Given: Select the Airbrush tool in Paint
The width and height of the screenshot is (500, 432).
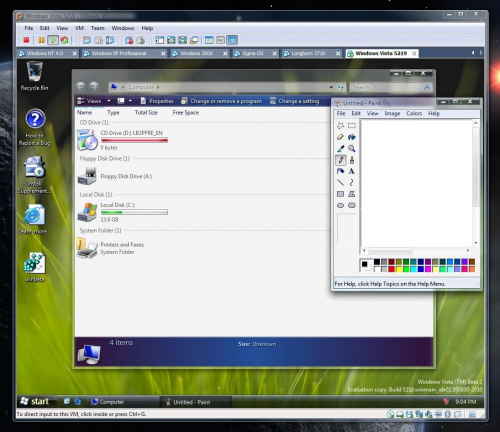Looking at the screenshot, I should coord(340,171).
